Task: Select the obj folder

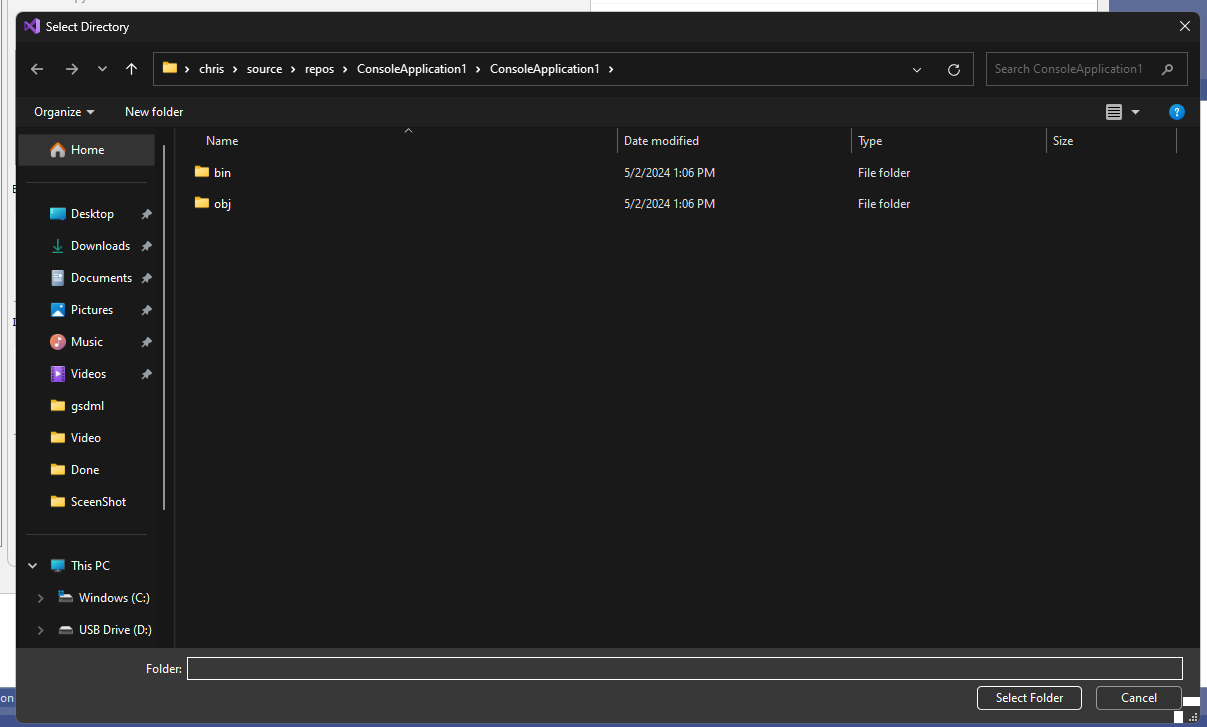Action: tap(222, 204)
